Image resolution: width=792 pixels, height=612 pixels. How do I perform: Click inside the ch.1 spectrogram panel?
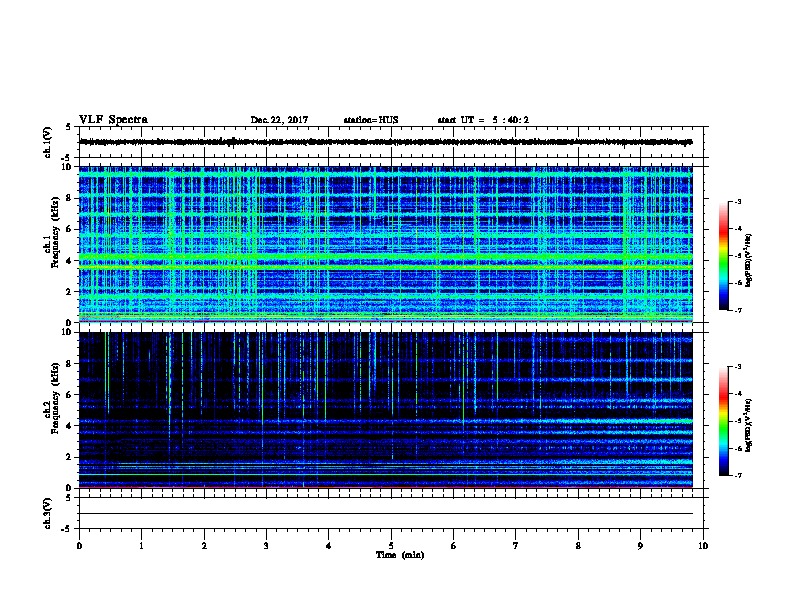(386, 244)
